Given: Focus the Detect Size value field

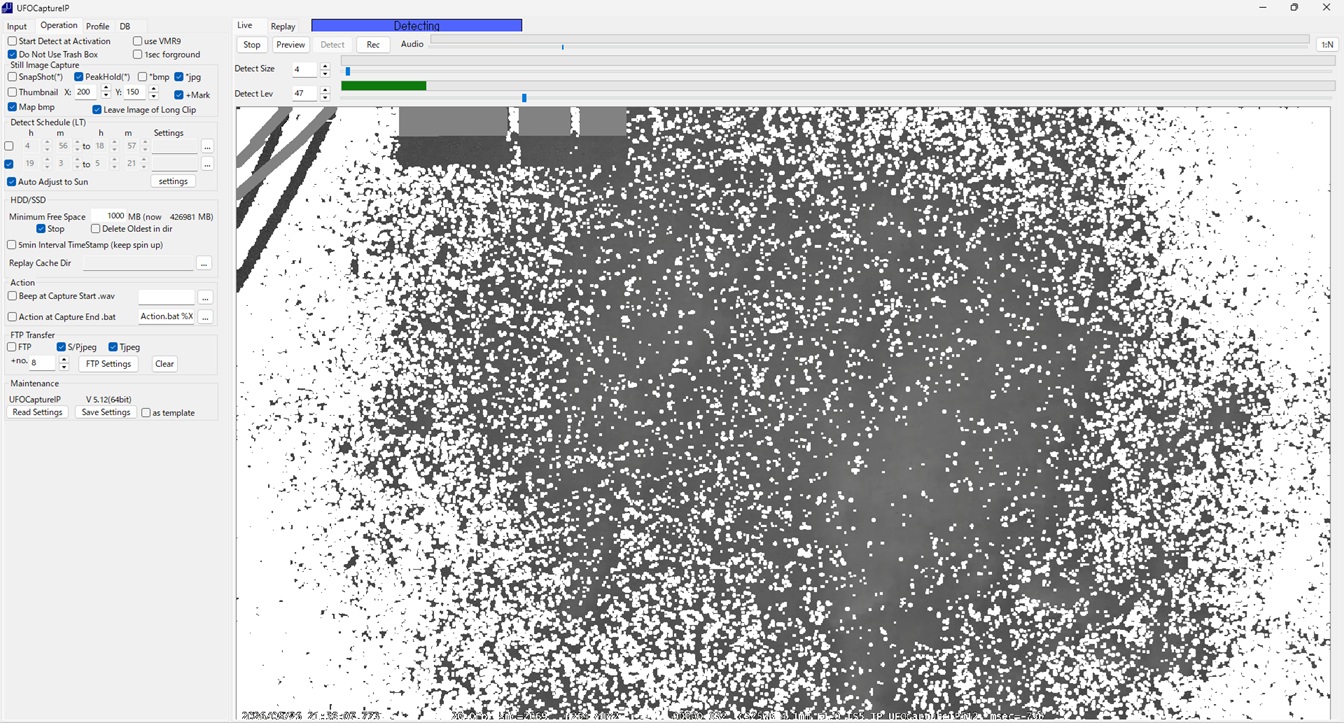Looking at the screenshot, I should [305, 70].
